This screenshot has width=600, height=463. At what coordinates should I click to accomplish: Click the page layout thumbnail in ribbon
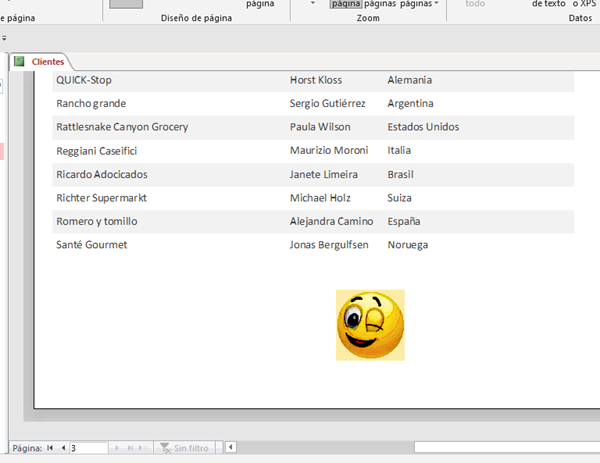[126, 4]
